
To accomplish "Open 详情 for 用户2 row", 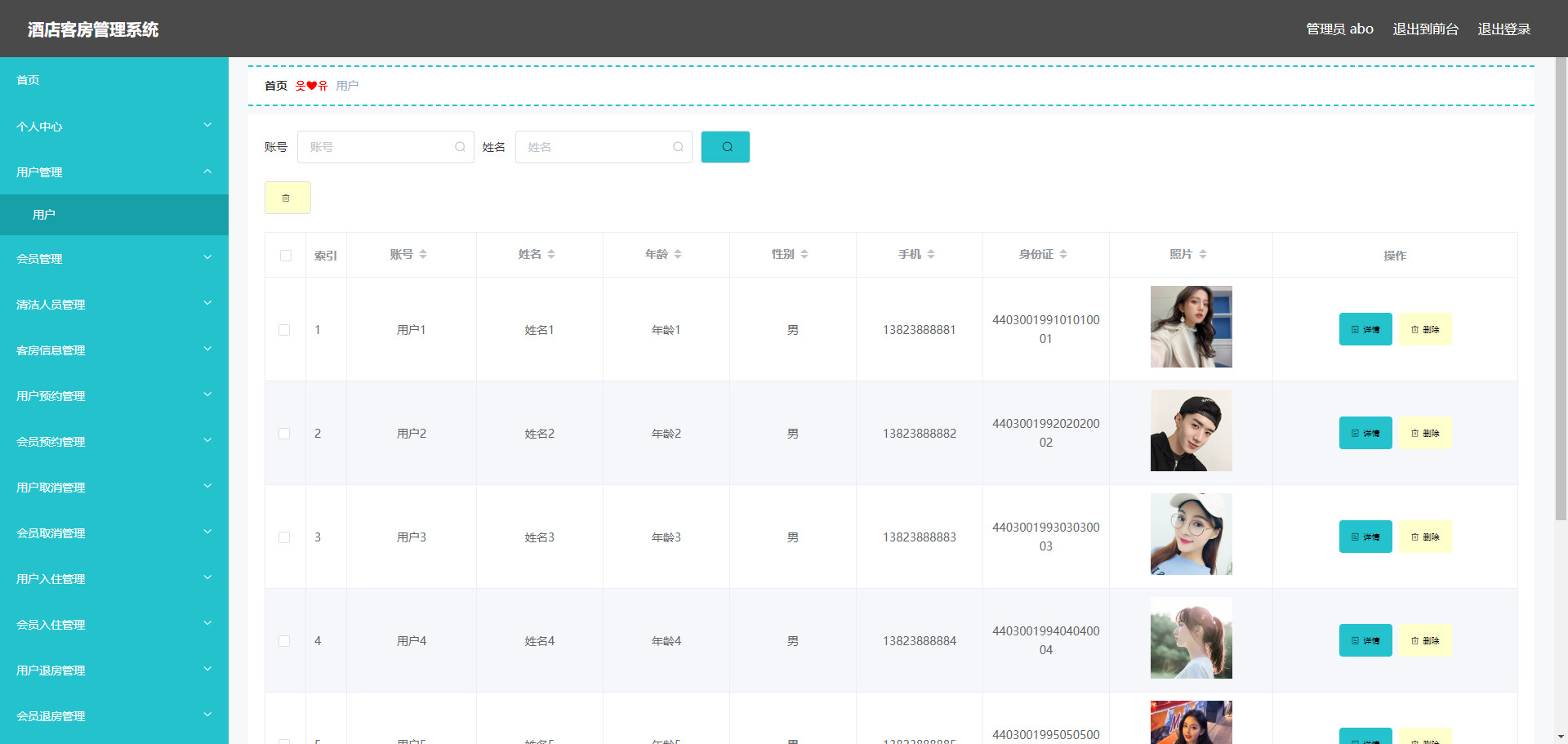I will [1365, 433].
